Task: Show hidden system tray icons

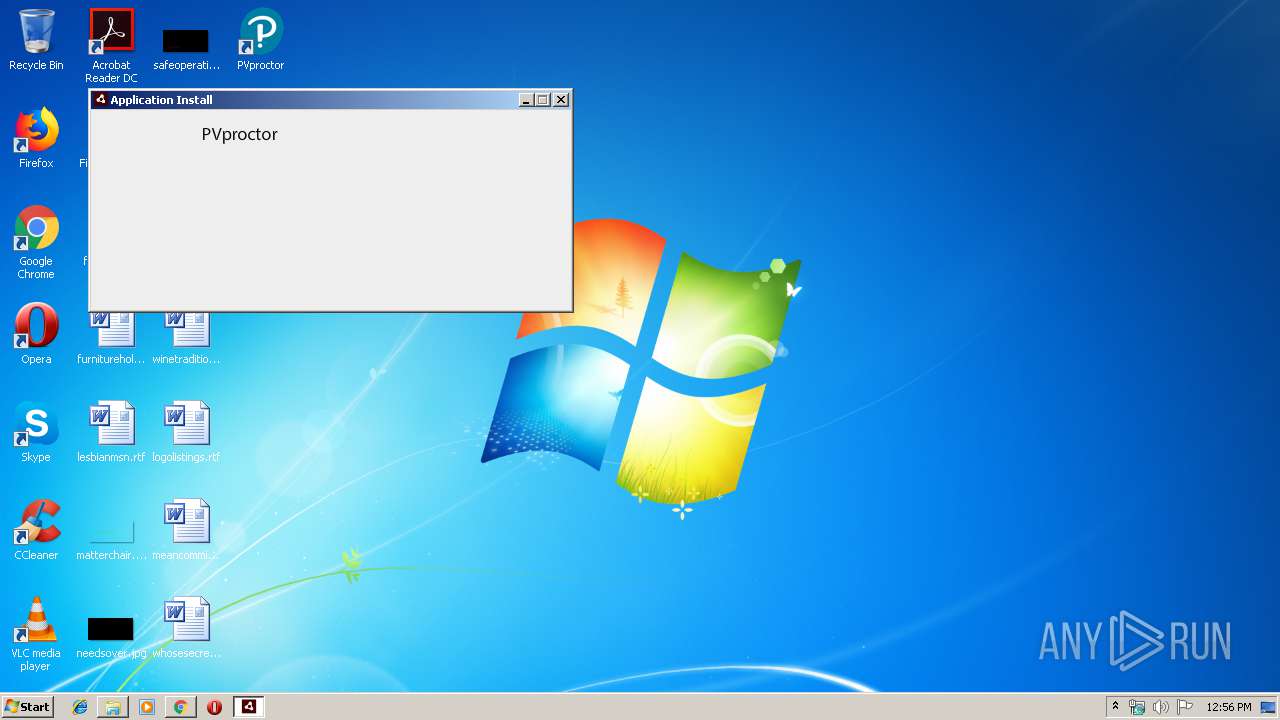Action: [1115, 707]
